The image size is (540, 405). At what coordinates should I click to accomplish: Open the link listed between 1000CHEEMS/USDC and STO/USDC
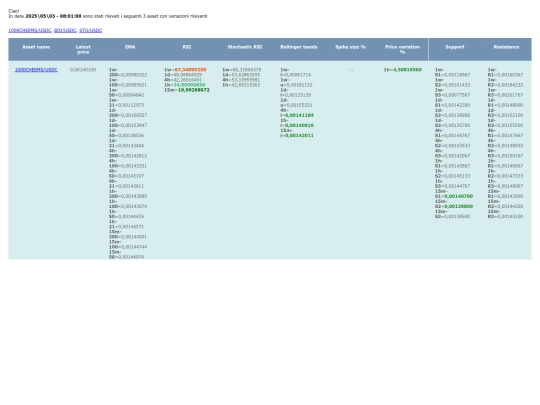65,30
